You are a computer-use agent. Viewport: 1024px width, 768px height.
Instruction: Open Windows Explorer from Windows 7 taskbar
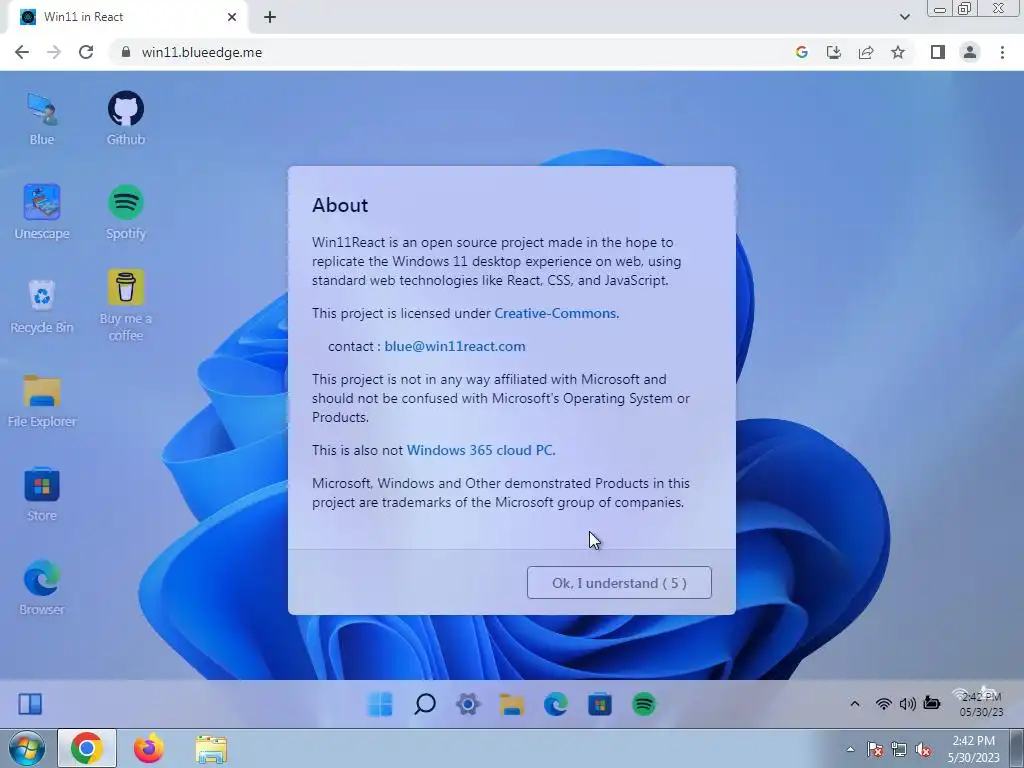211,748
